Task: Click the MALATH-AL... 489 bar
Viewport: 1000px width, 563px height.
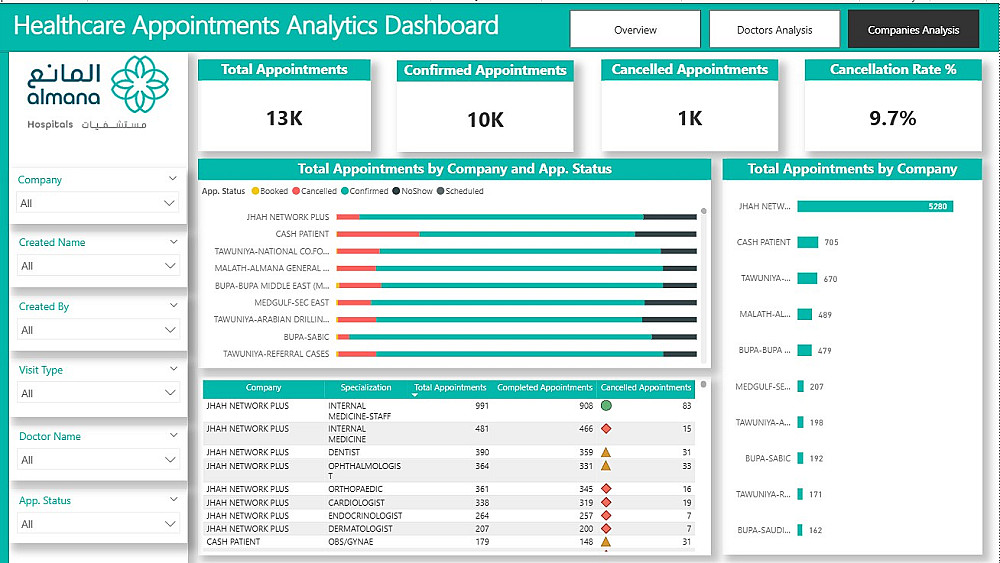Action: point(805,314)
